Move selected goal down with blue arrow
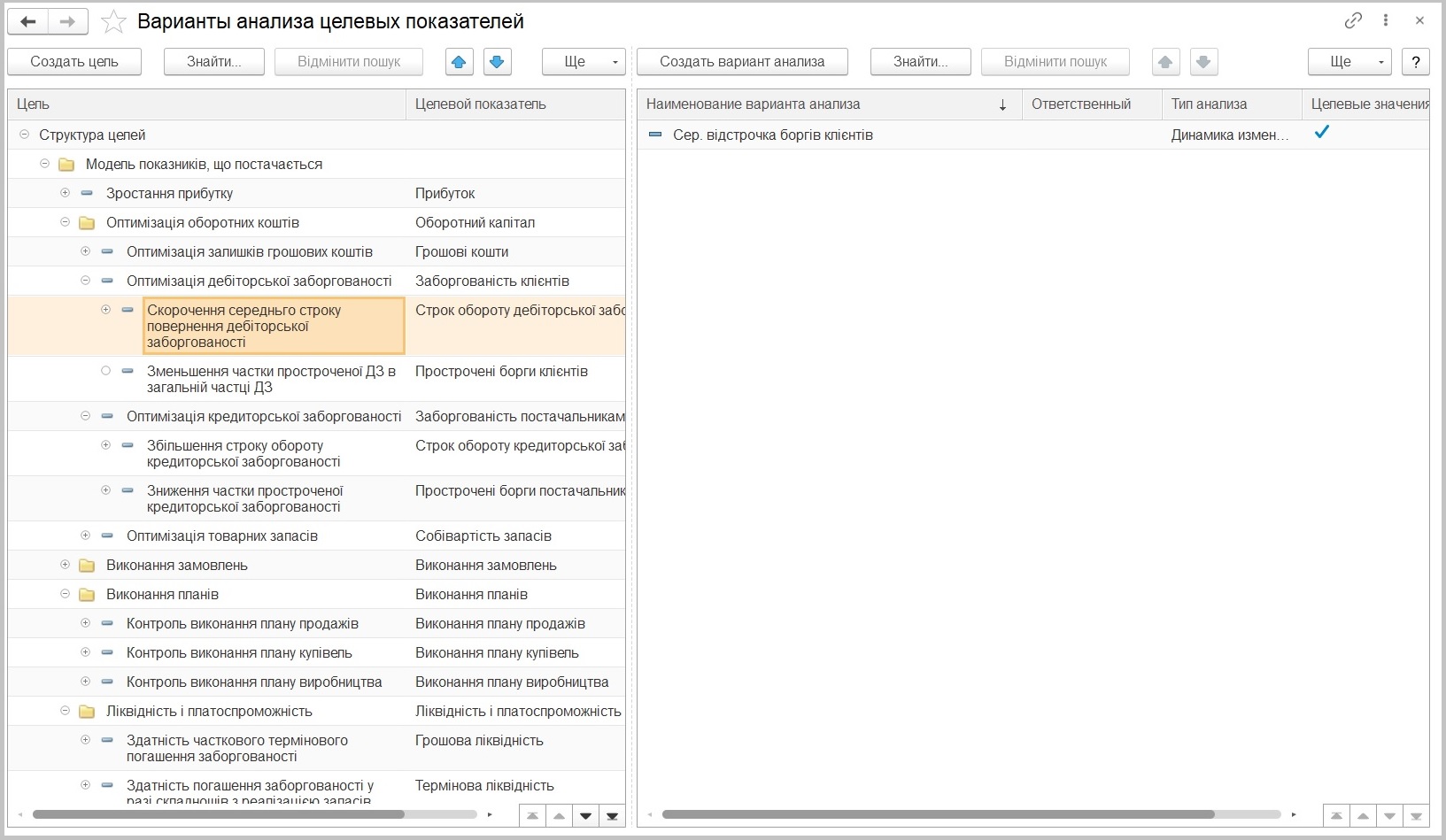This screenshot has width=1446, height=840. 497,62
